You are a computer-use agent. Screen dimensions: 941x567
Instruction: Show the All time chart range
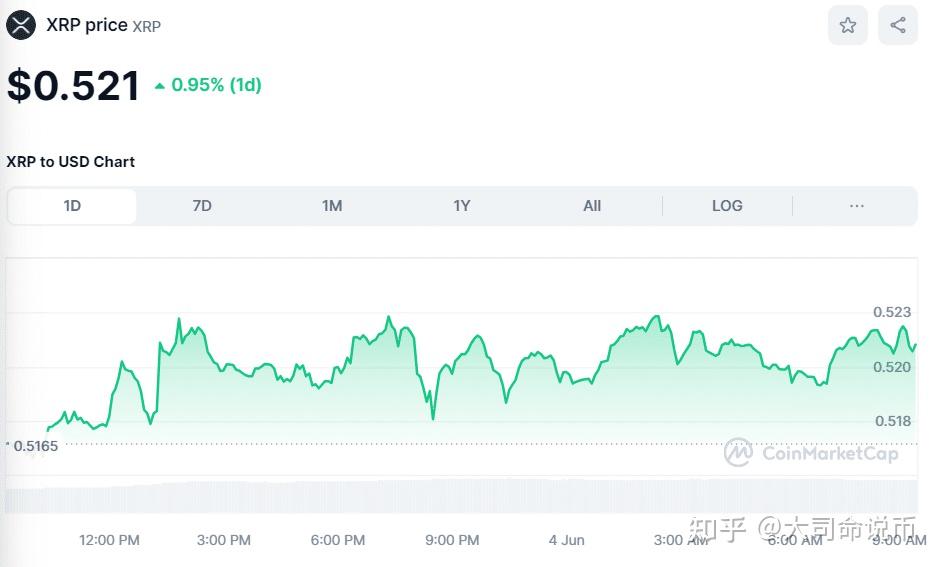point(592,206)
